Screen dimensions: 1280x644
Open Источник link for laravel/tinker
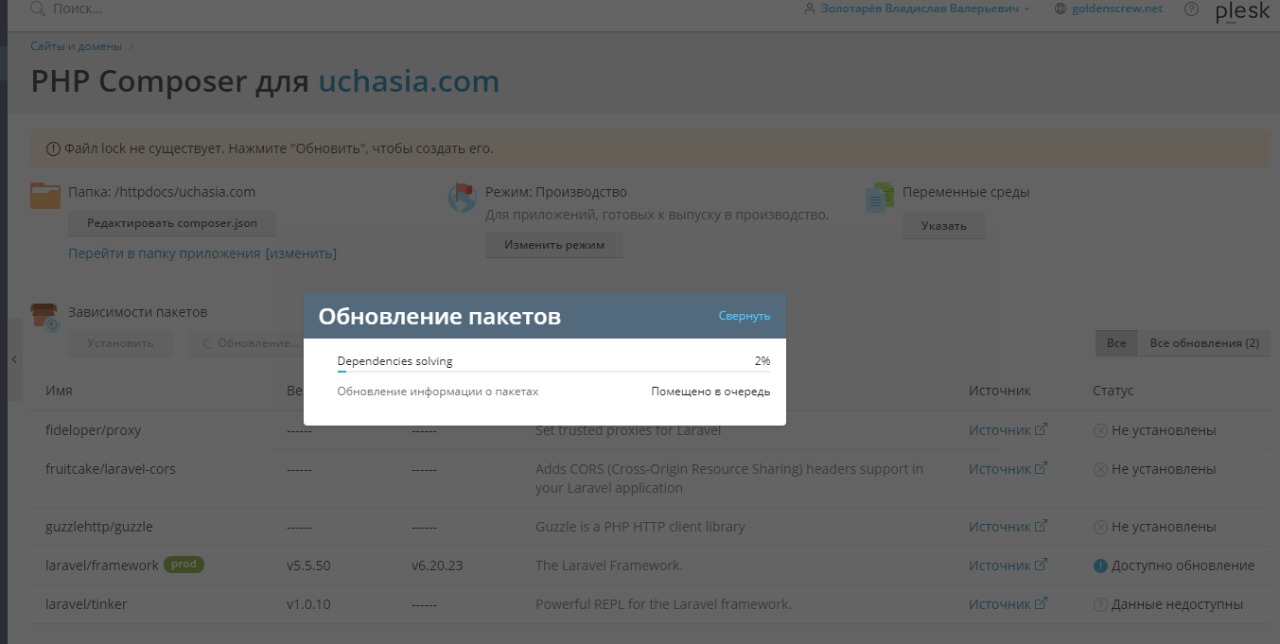[x=1007, y=604]
